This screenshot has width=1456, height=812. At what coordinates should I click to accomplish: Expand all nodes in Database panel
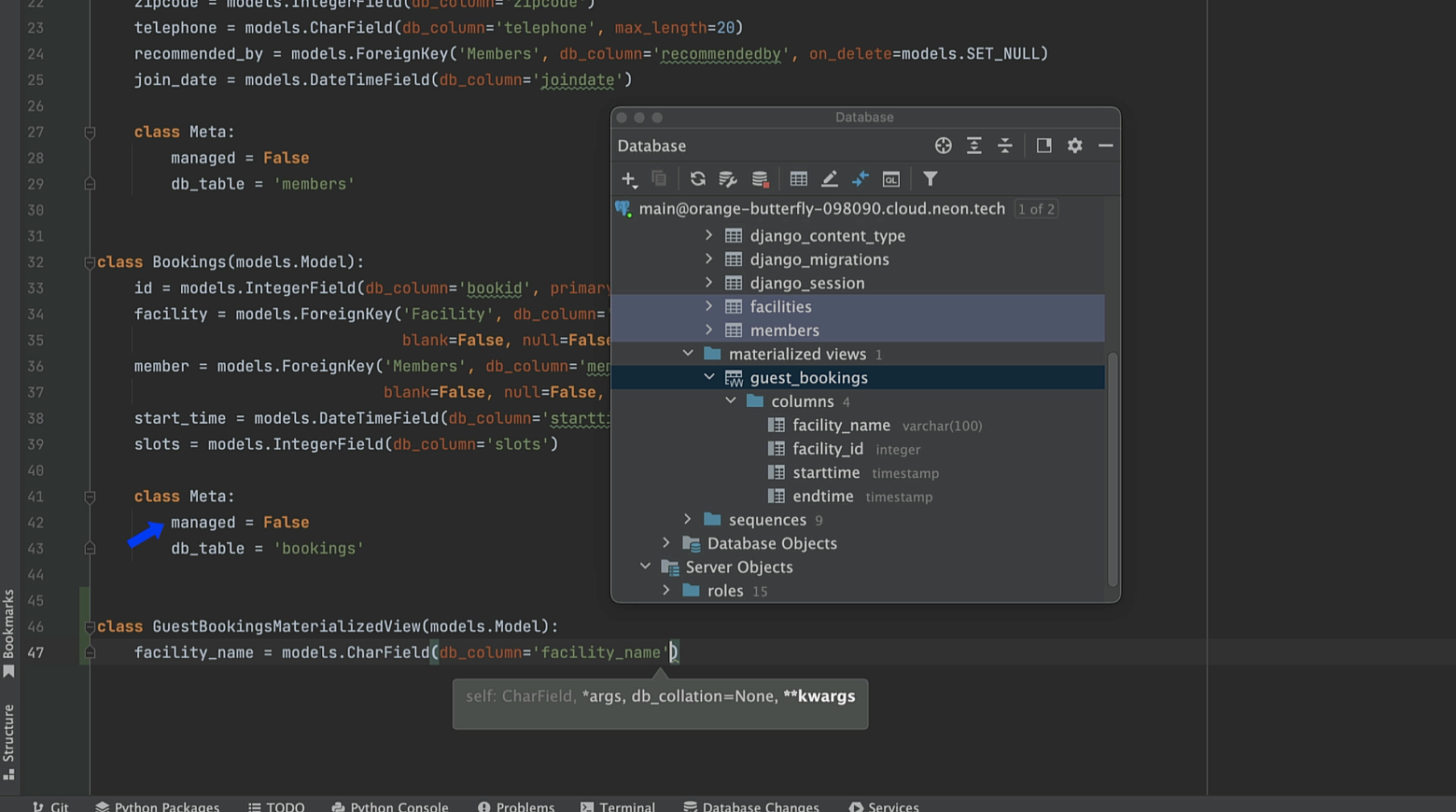tap(974, 146)
